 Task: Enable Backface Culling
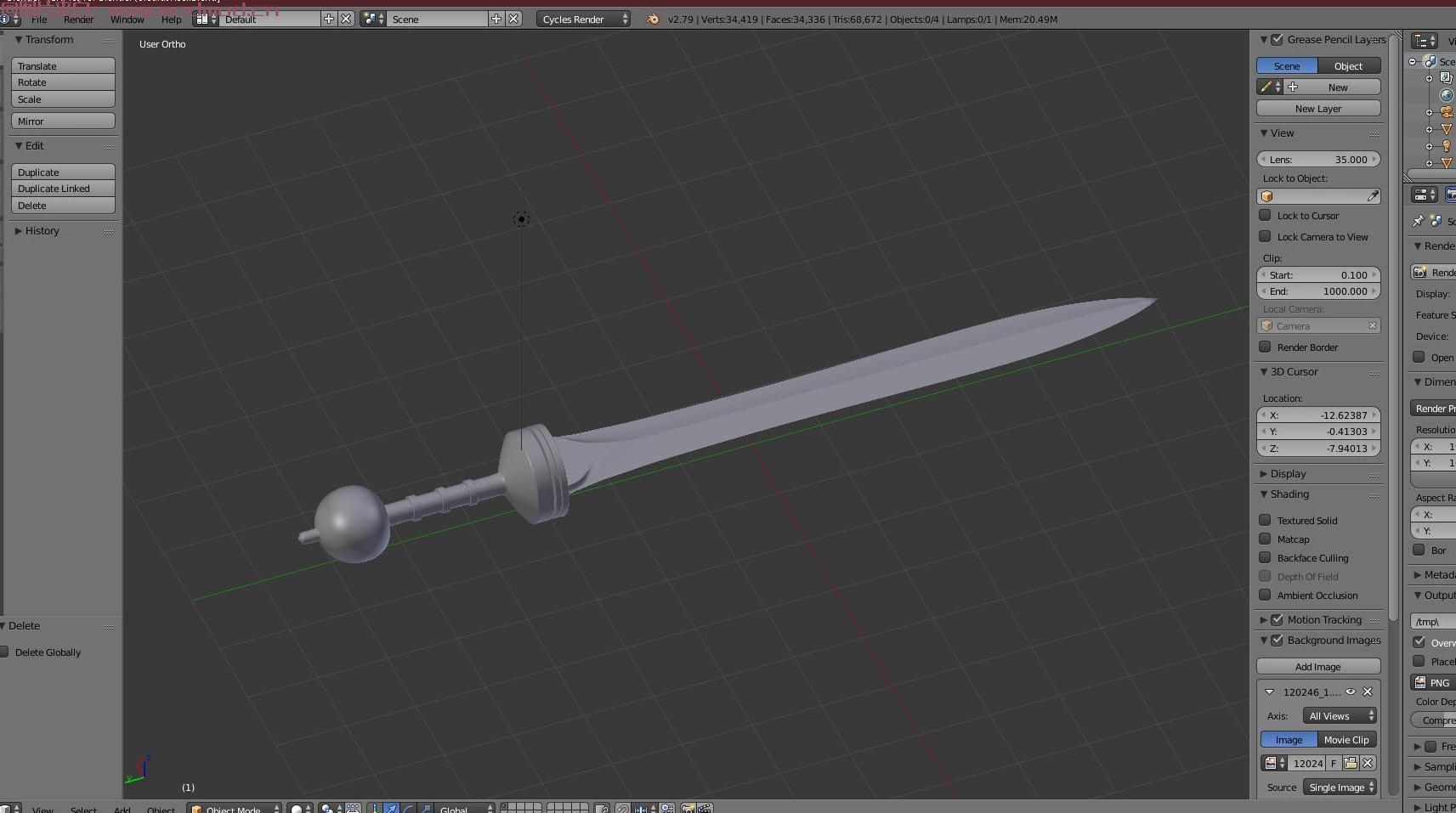[1265, 558]
